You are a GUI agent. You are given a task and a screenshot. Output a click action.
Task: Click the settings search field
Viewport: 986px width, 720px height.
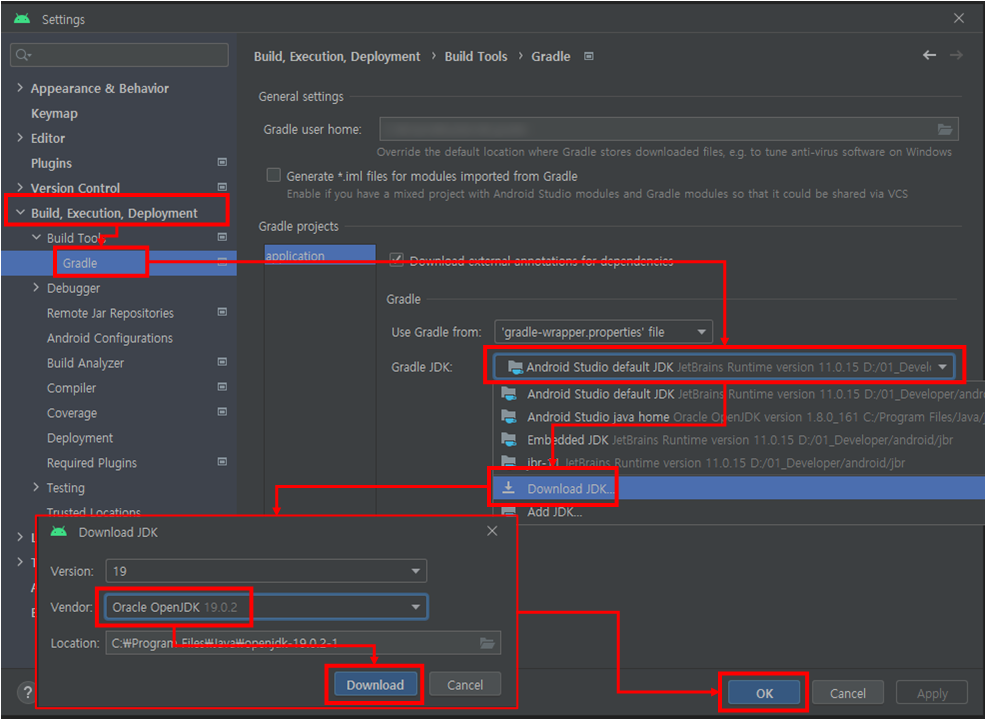[119, 55]
